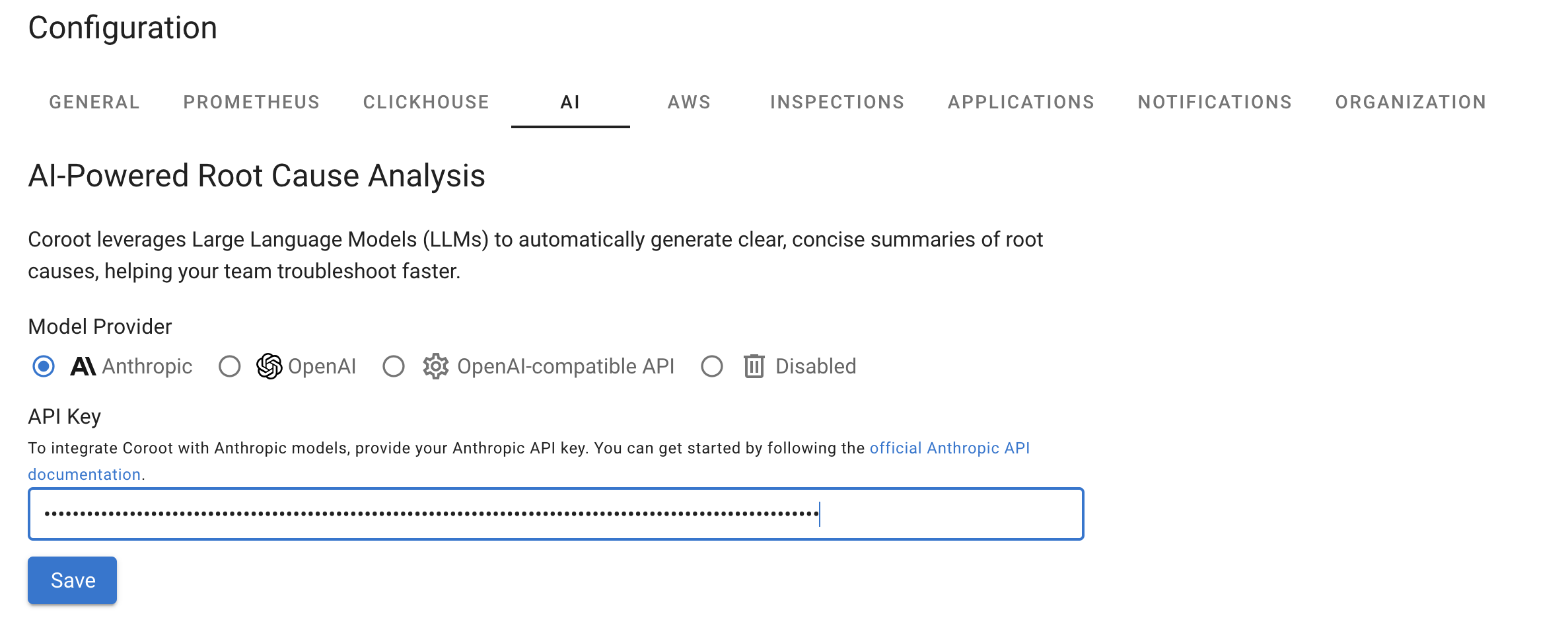Open the Organization tab
This screenshot has width=1568, height=620.
pyautogui.click(x=1411, y=102)
